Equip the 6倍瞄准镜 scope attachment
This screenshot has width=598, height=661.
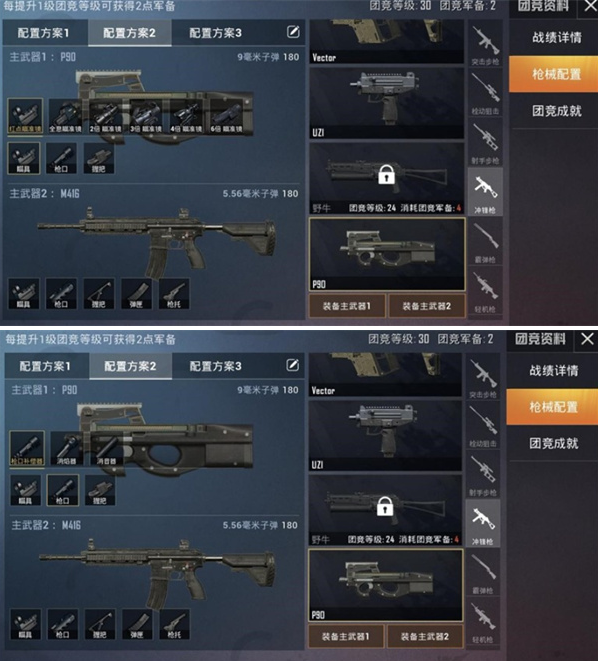pos(228,116)
